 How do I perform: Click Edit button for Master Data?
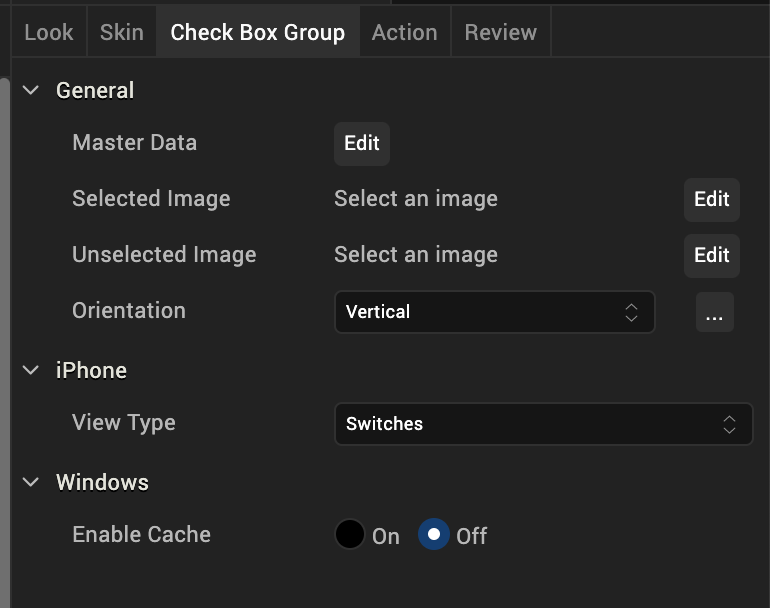pos(361,143)
